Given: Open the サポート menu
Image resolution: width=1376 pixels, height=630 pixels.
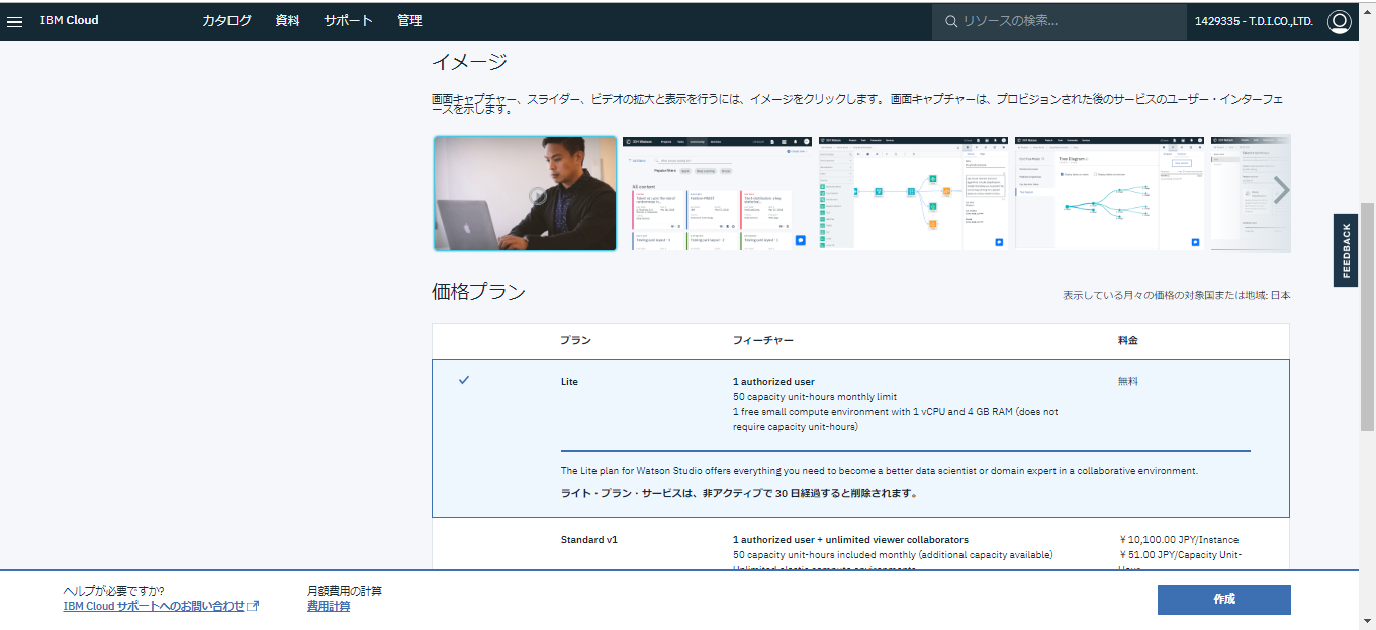Looking at the screenshot, I should coord(348,21).
